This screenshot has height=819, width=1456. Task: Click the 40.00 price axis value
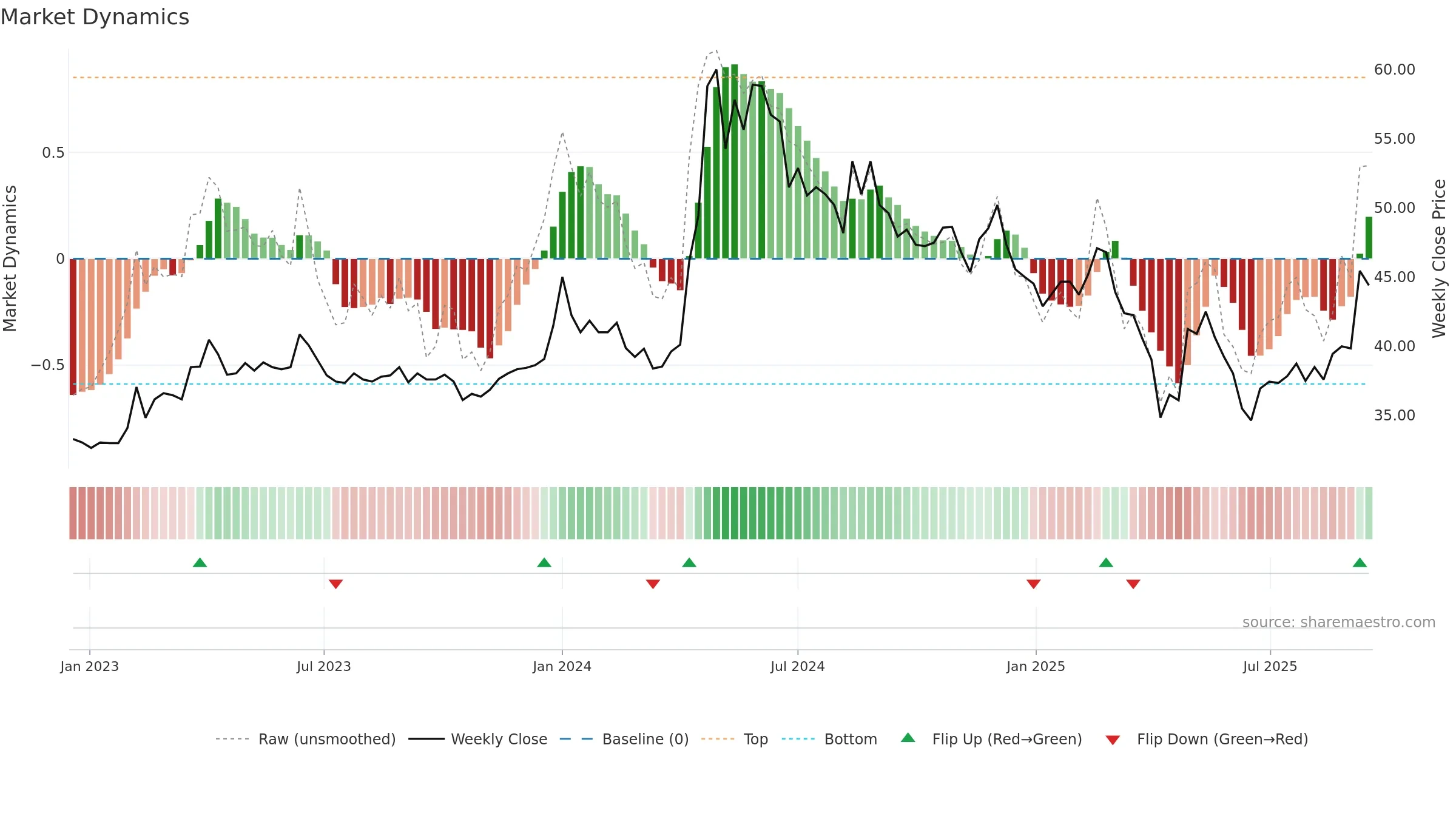pos(1395,346)
